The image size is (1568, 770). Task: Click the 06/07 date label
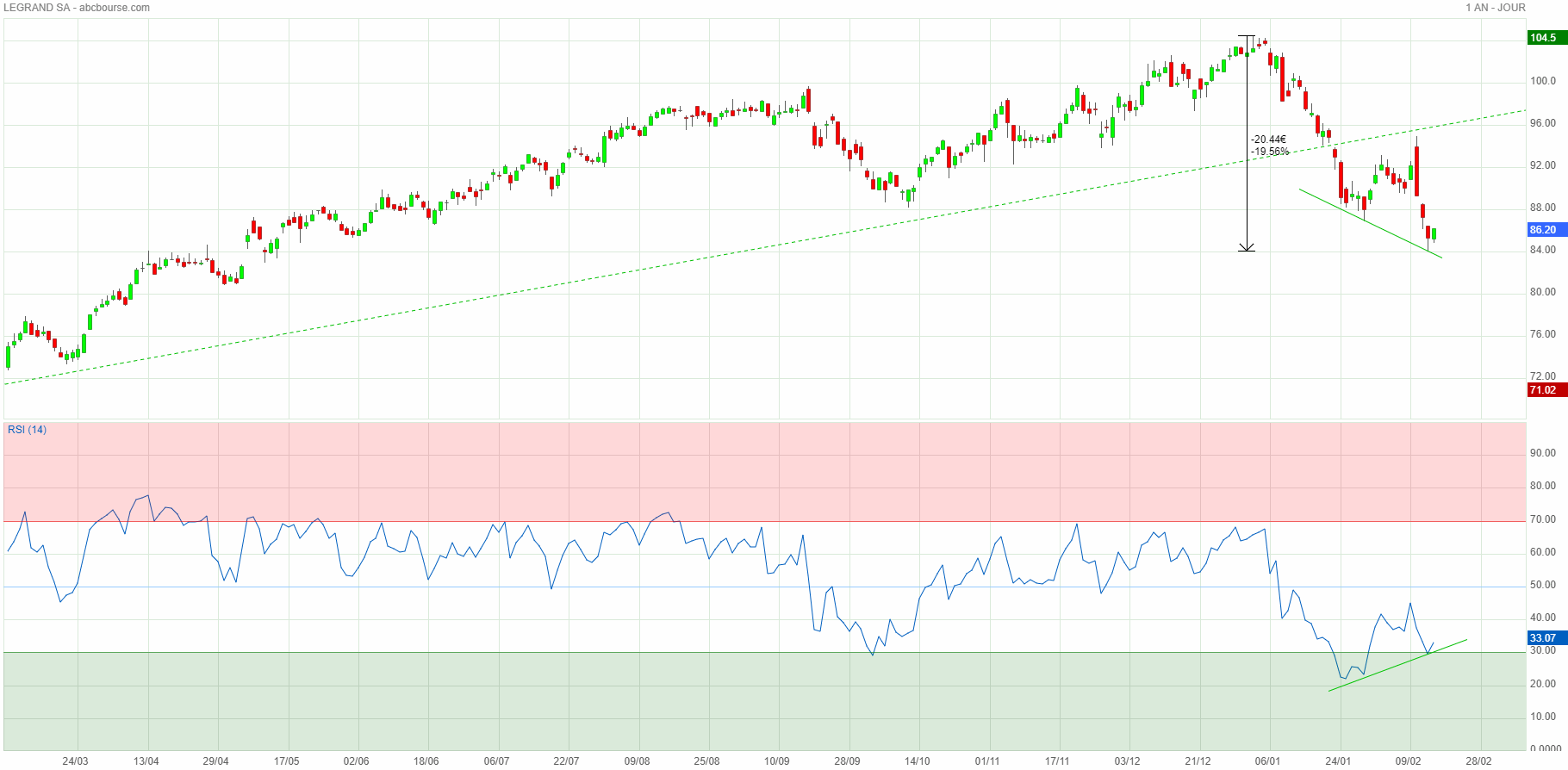[497, 761]
